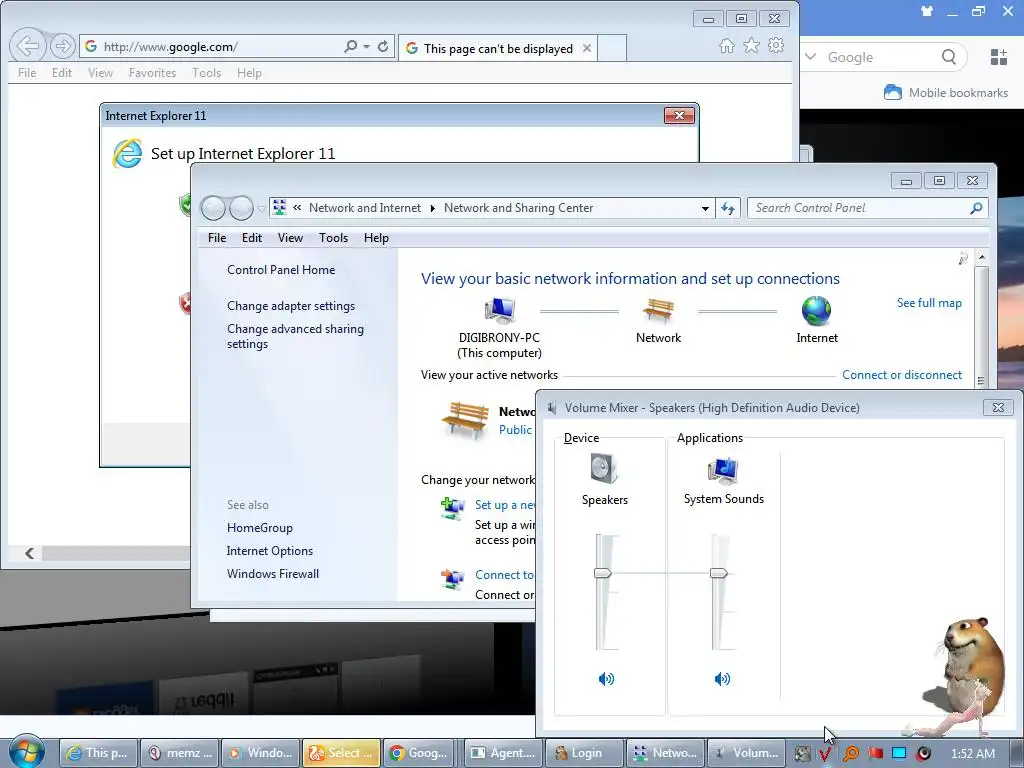This screenshot has width=1024, height=768.
Task: Click the Mobile bookmarks cloud folder icon
Action: (x=893, y=92)
